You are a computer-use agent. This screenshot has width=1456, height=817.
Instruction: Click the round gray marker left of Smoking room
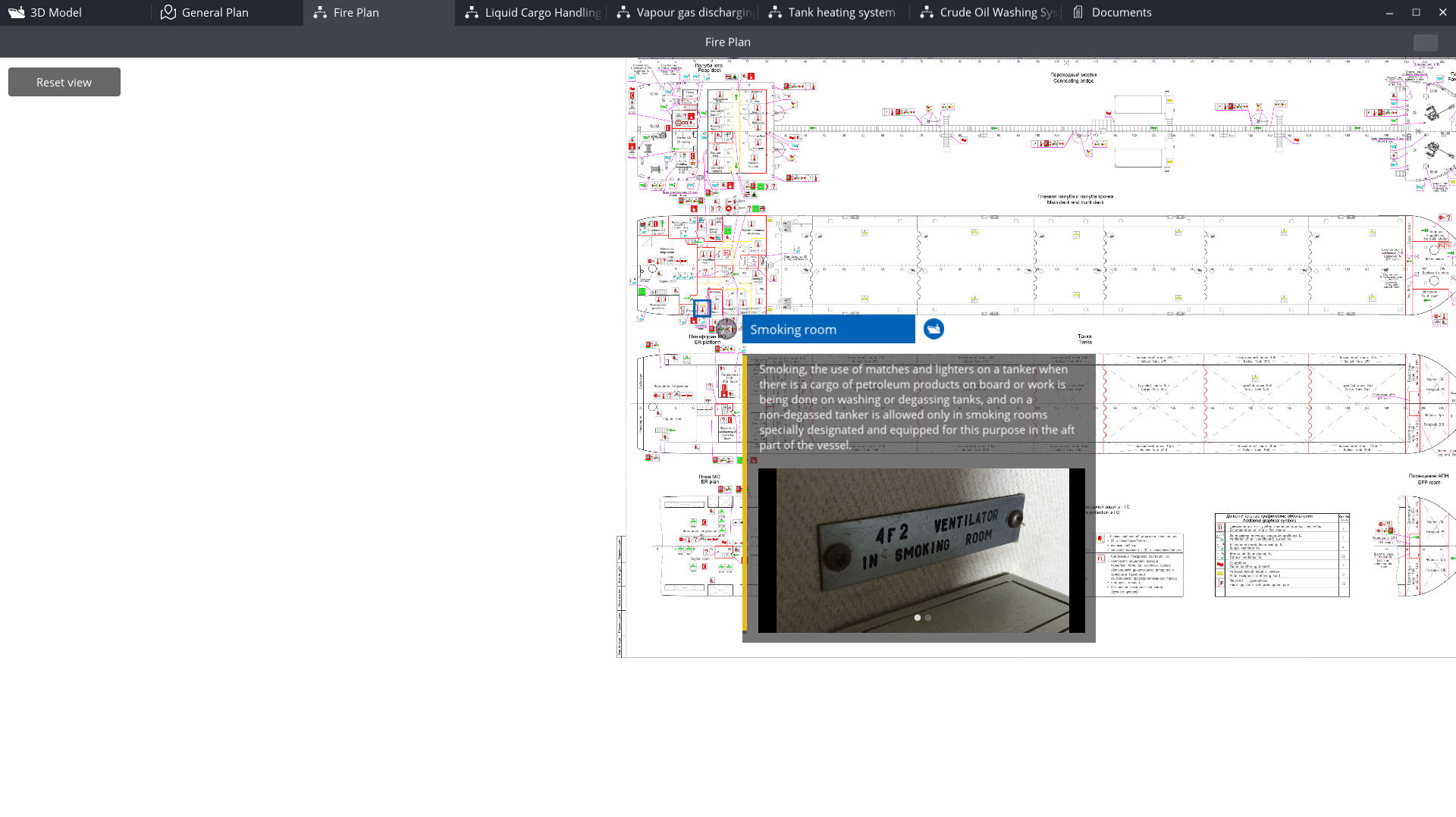pos(726,329)
